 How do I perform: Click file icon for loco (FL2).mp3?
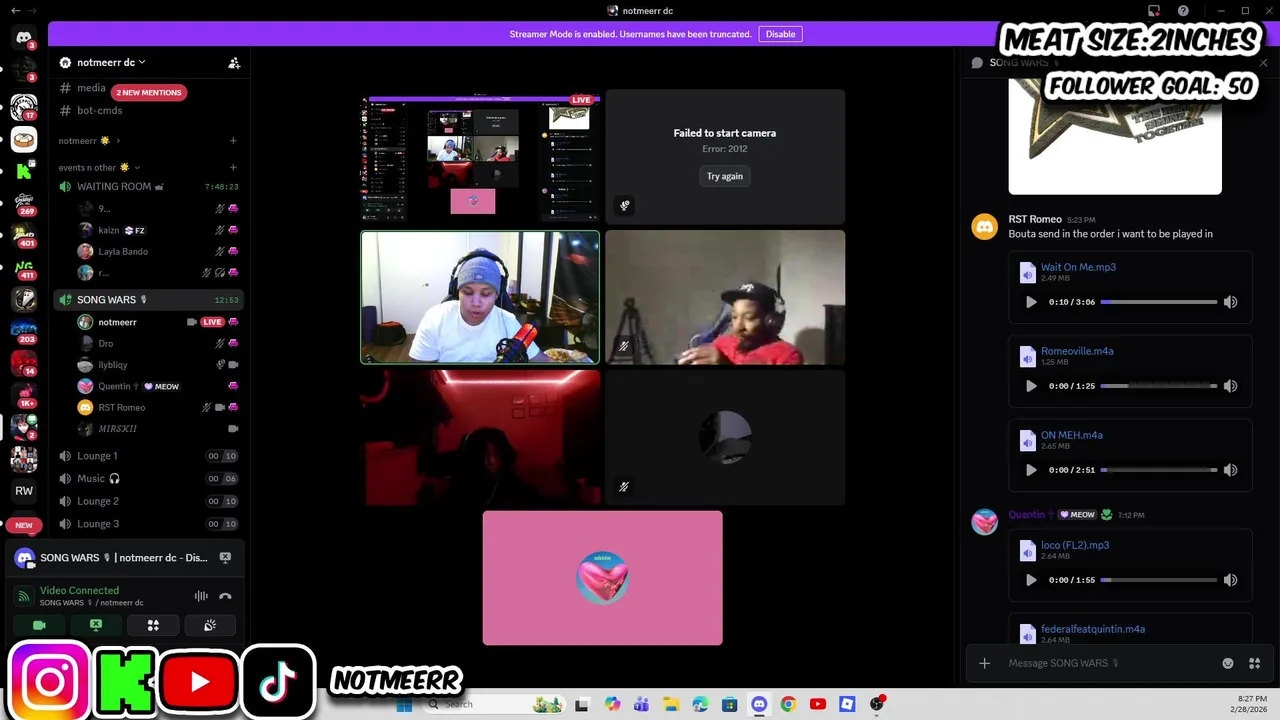[1027, 551]
